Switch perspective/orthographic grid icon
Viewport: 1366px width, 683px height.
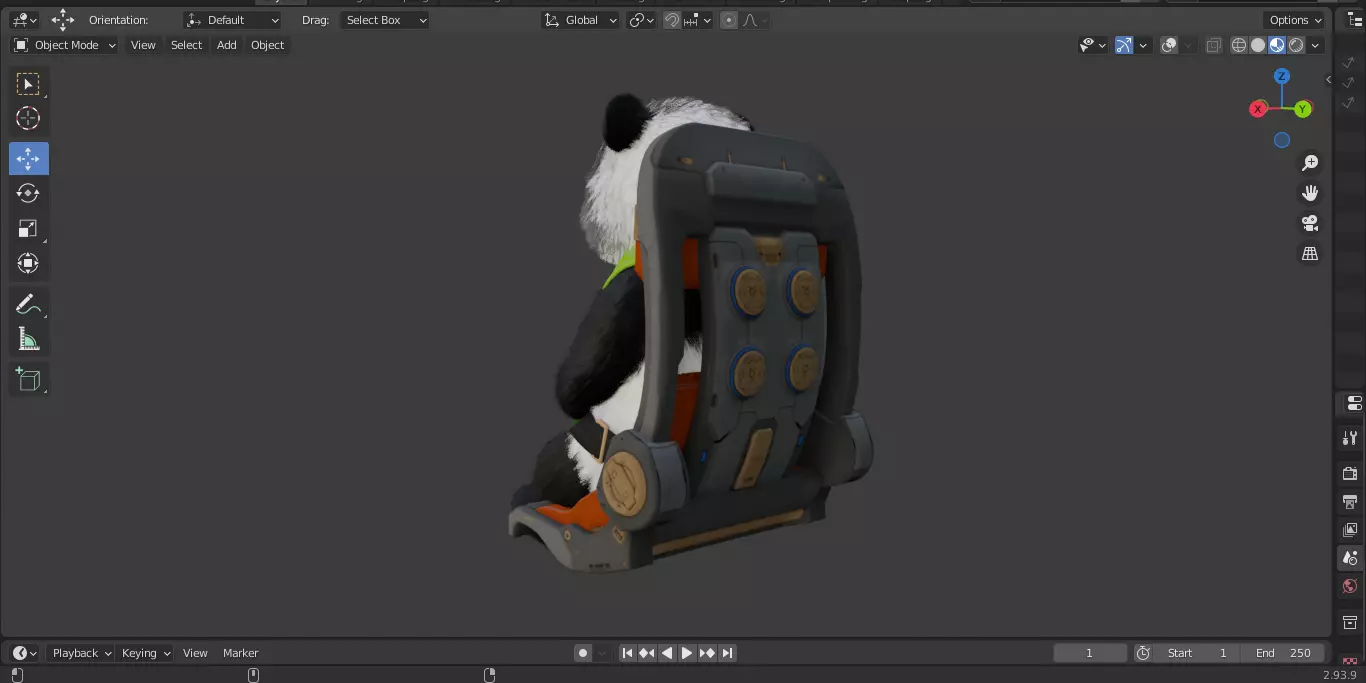tap(1310, 254)
